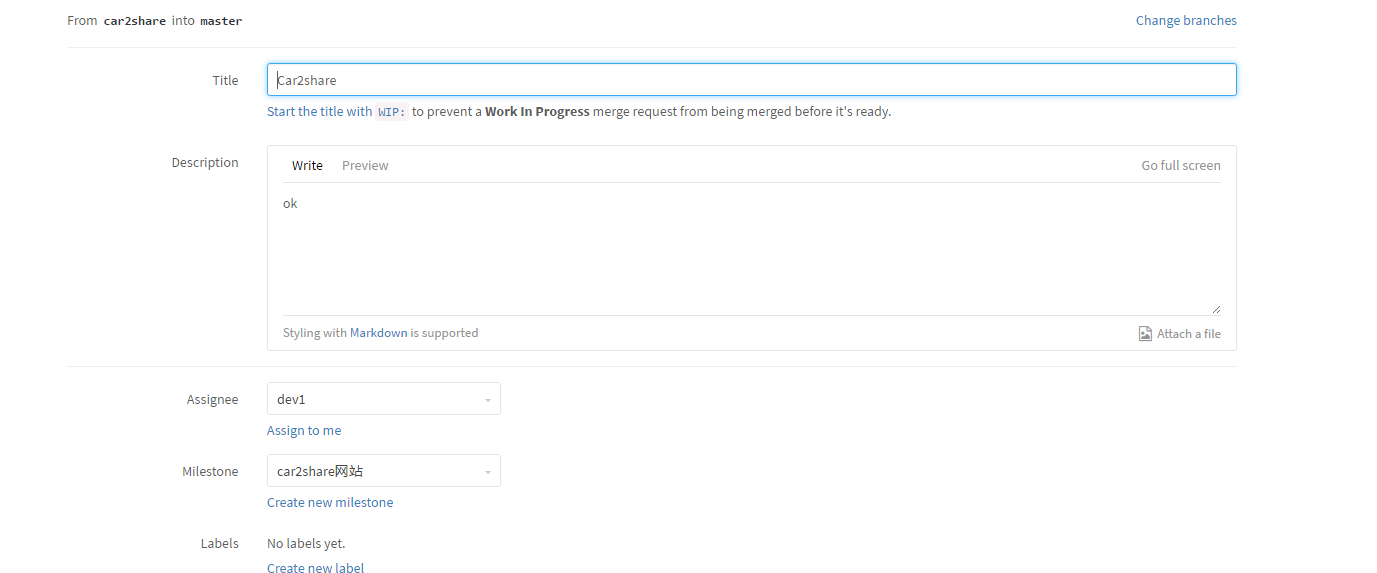Click Create new label

[x=315, y=568]
